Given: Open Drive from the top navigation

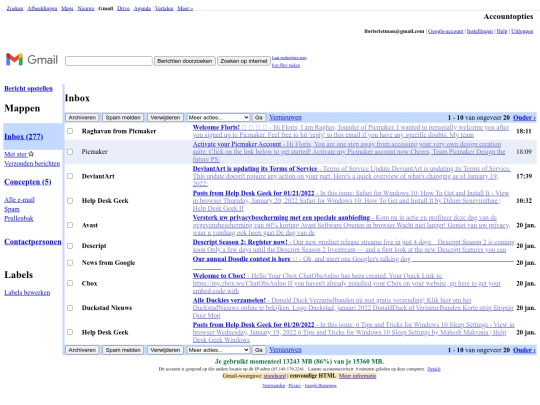Looking at the screenshot, I should [123, 8].
